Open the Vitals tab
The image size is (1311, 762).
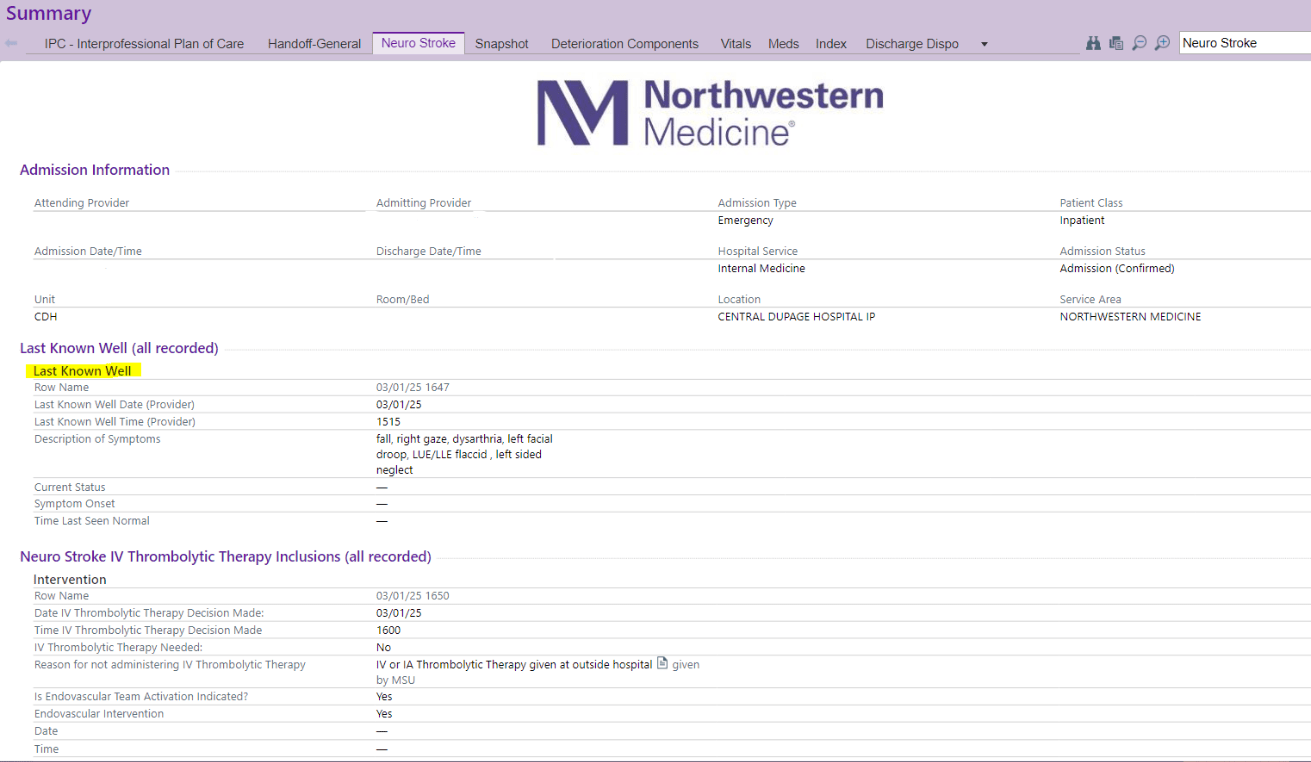click(736, 44)
